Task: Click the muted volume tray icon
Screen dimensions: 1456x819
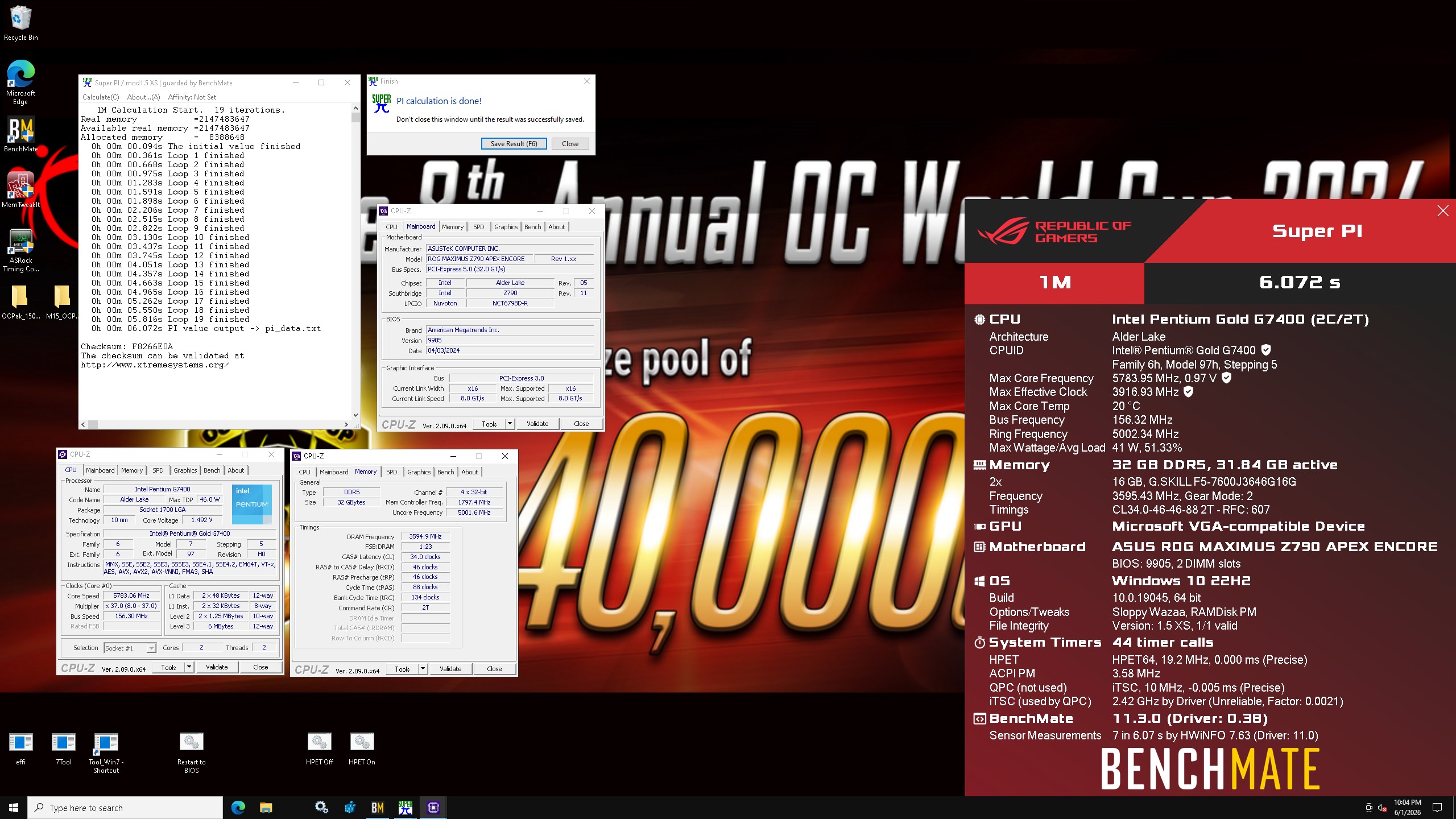Action: (1382, 808)
